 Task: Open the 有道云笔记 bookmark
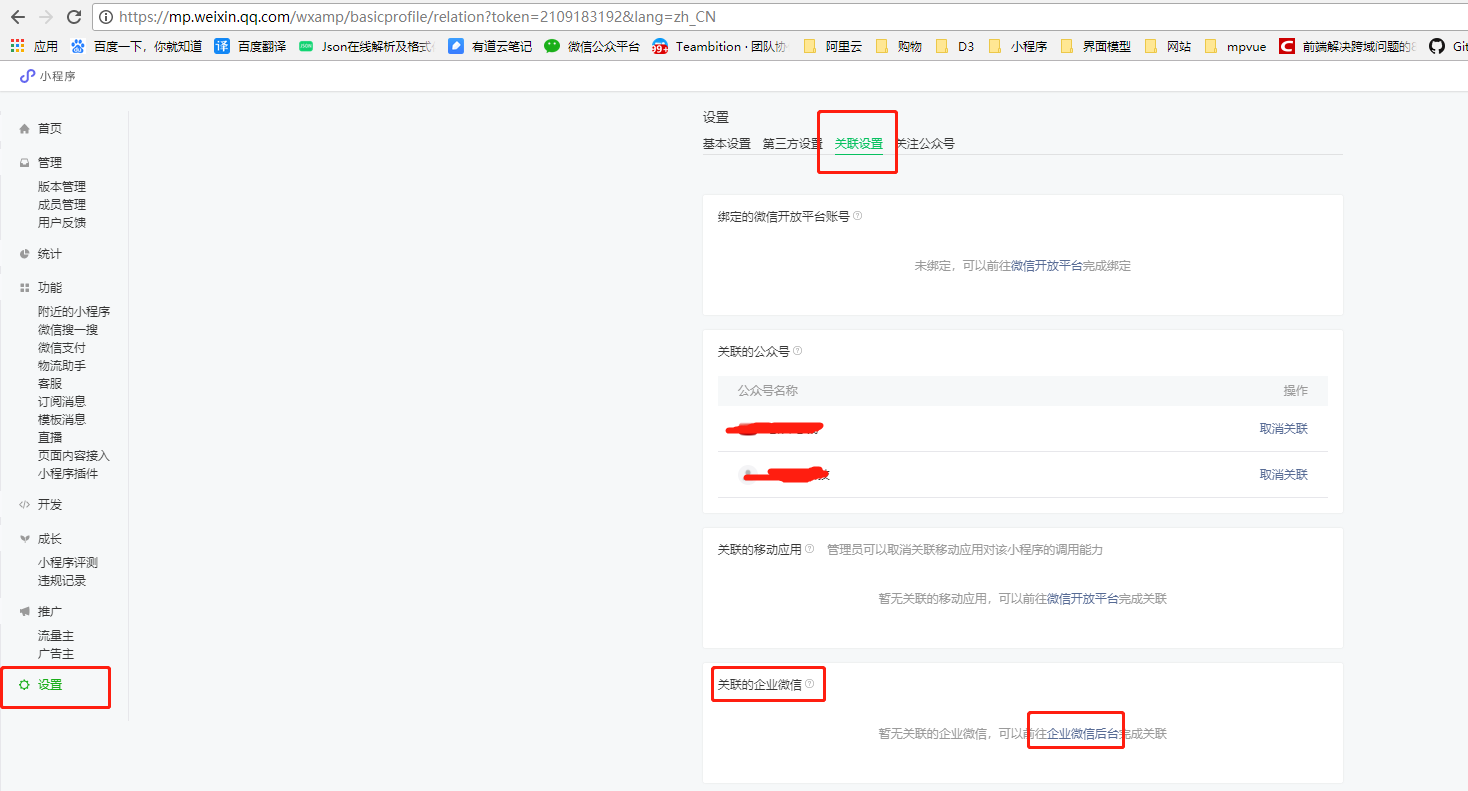coord(490,46)
